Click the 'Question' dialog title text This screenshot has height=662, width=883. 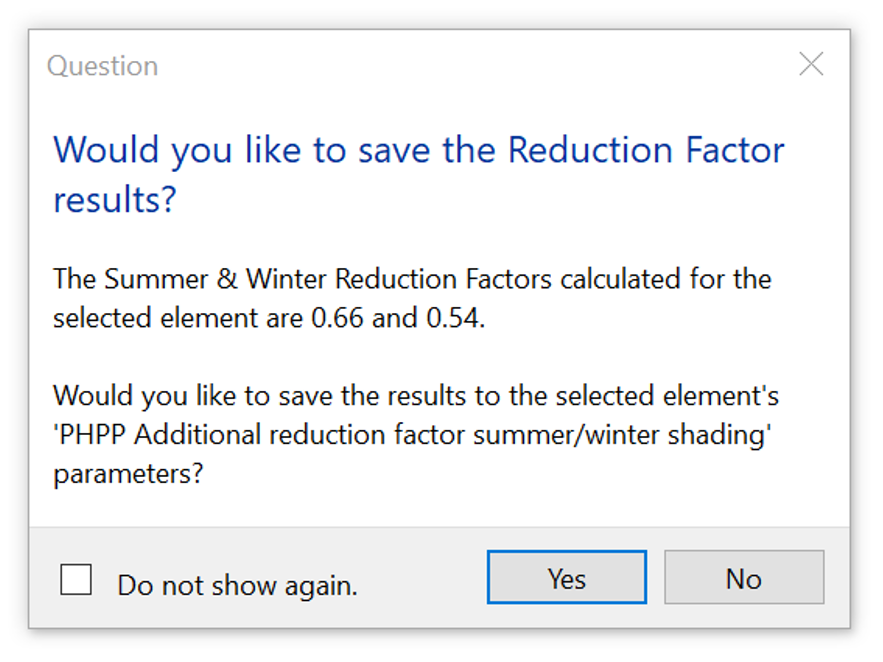[102, 66]
